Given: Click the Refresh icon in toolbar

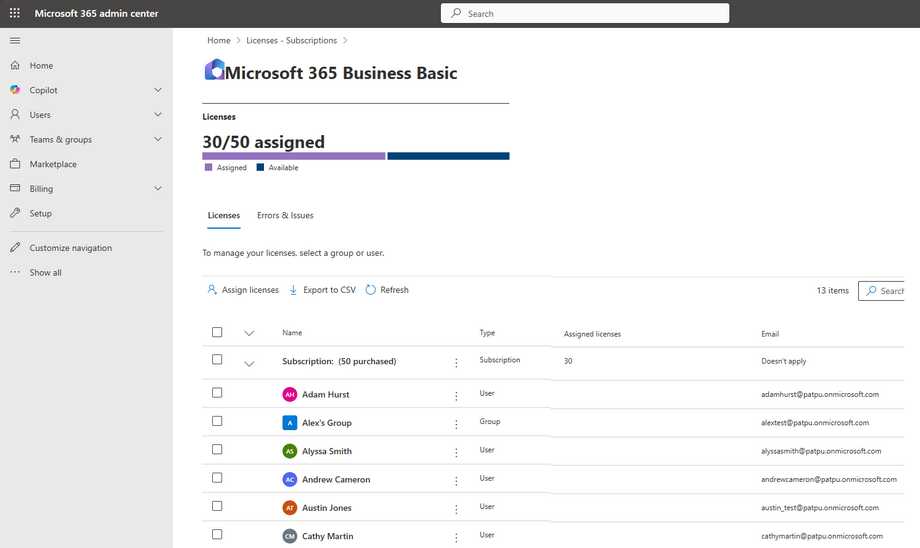Looking at the screenshot, I should tap(371, 290).
